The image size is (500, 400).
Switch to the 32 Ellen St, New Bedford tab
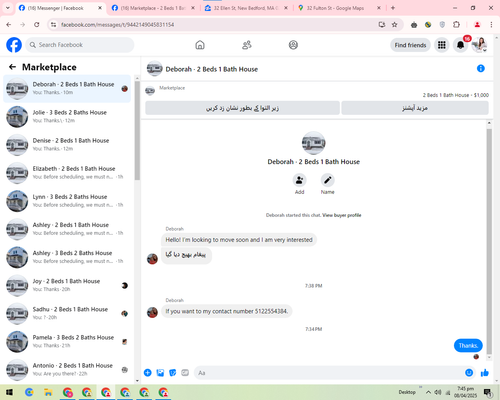[246, 8]
